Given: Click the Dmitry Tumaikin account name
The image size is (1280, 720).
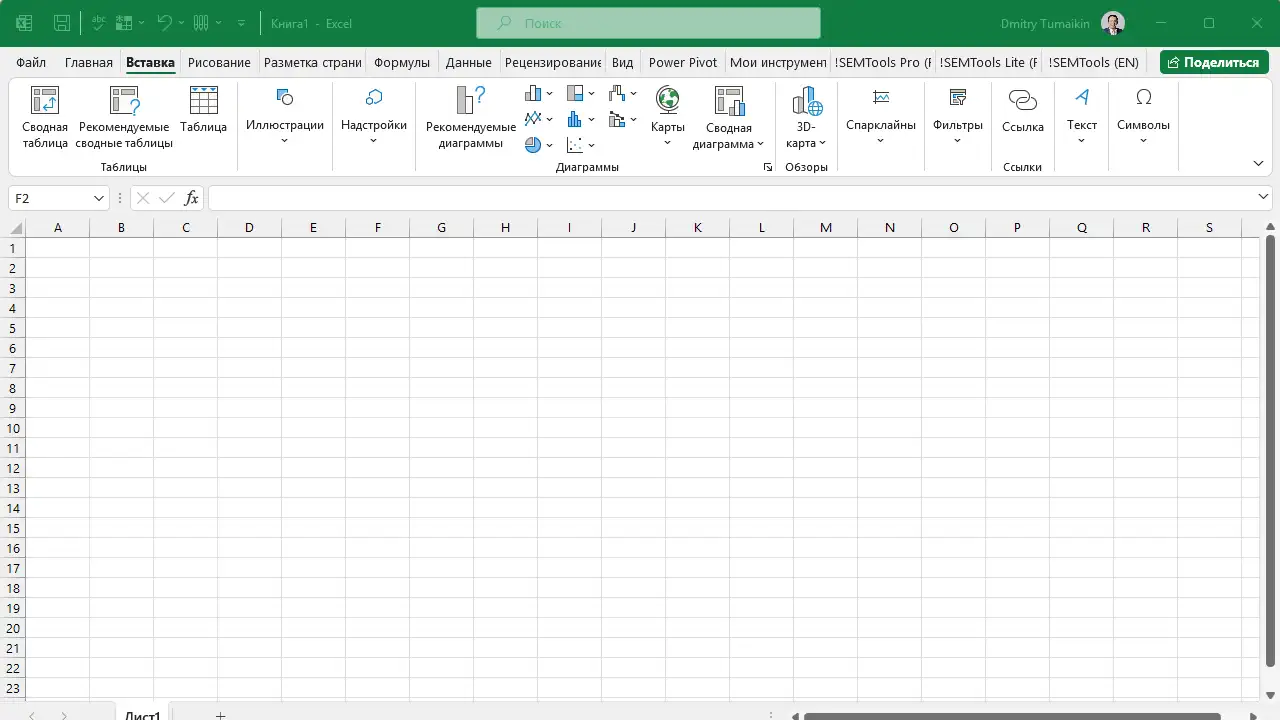Looking at the screenshot, I should pyautogui.click(x=1045, y=23).
